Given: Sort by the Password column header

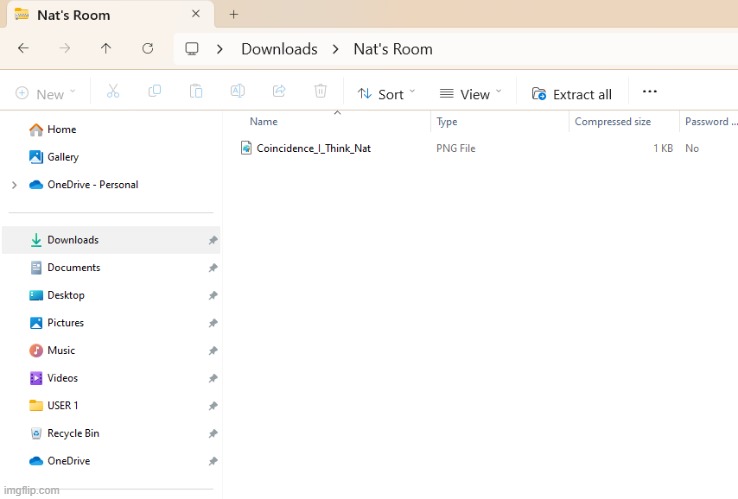Looking at the screenshot, I should (x=709, y=121).
